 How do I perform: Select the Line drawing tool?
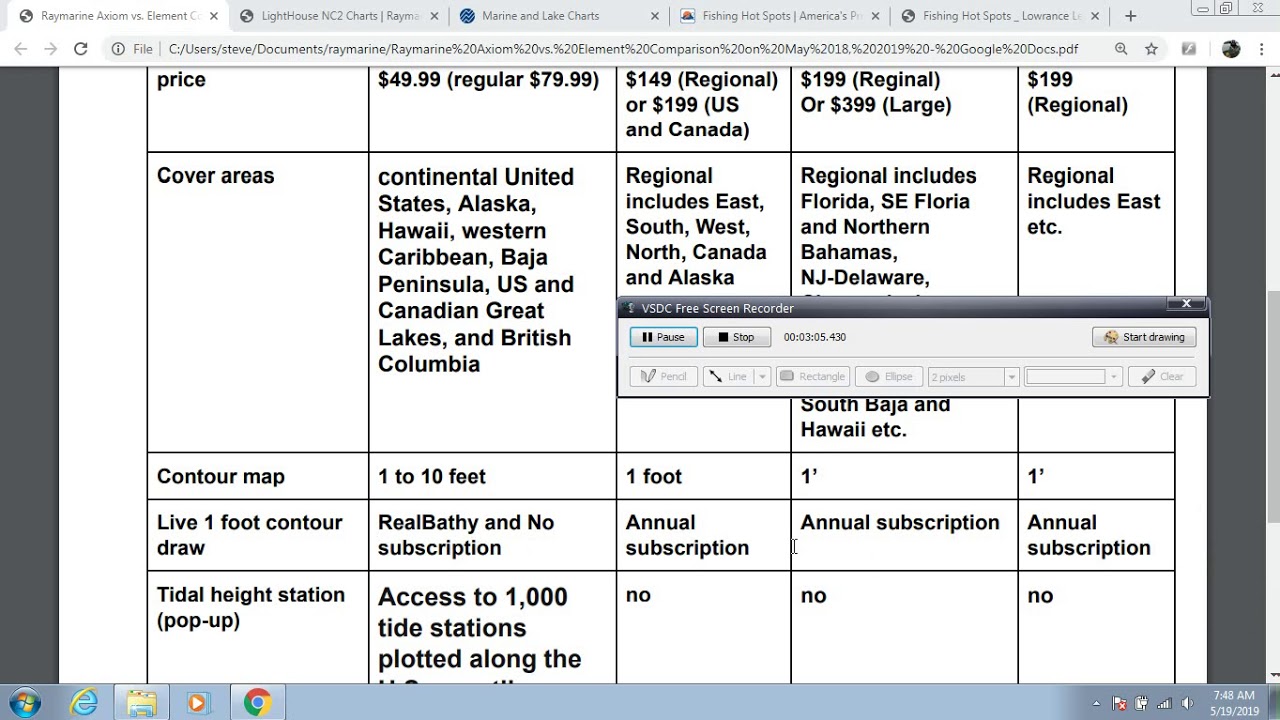728,376
